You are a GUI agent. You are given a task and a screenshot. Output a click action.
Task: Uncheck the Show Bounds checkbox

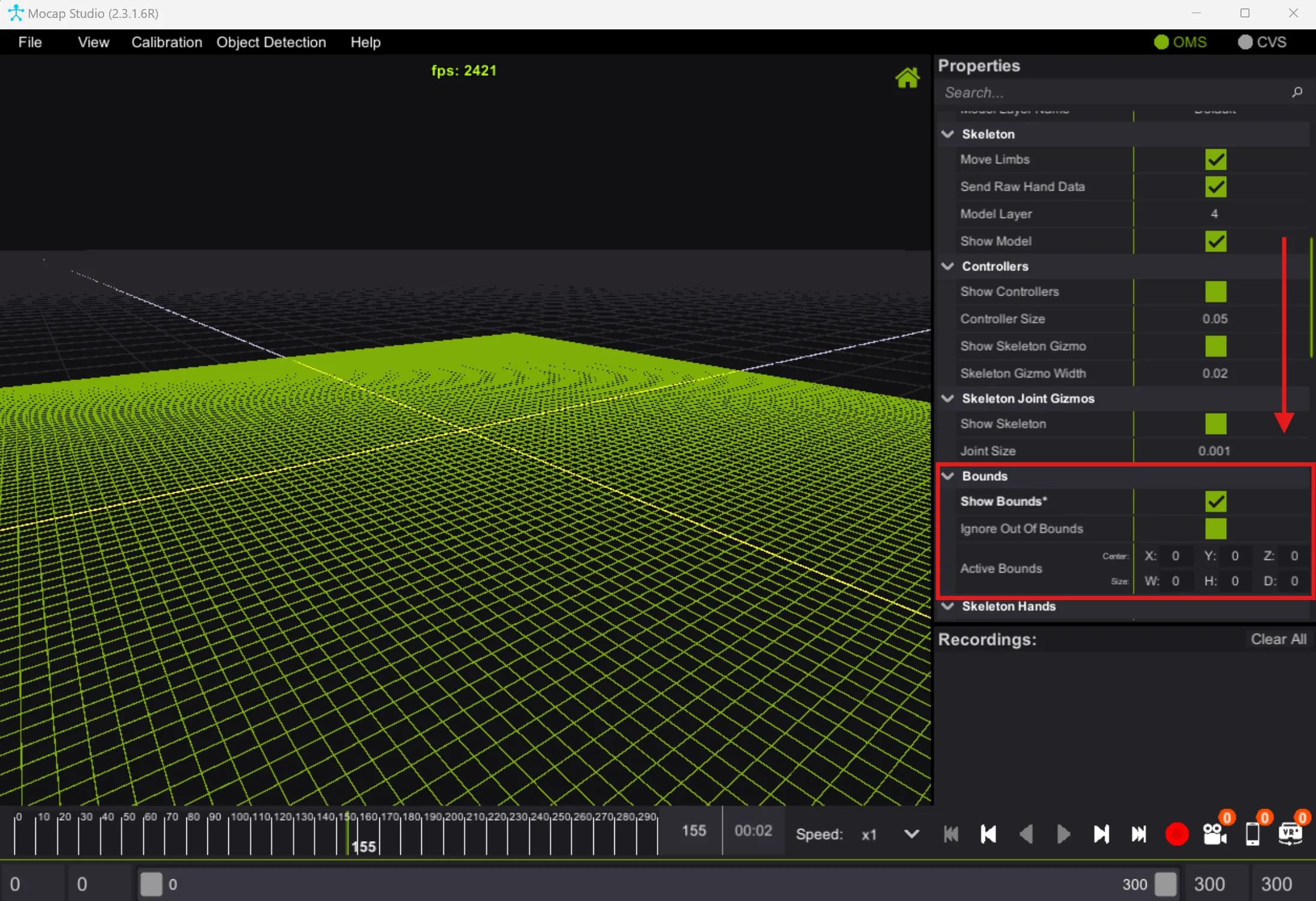coord(1216,502)
